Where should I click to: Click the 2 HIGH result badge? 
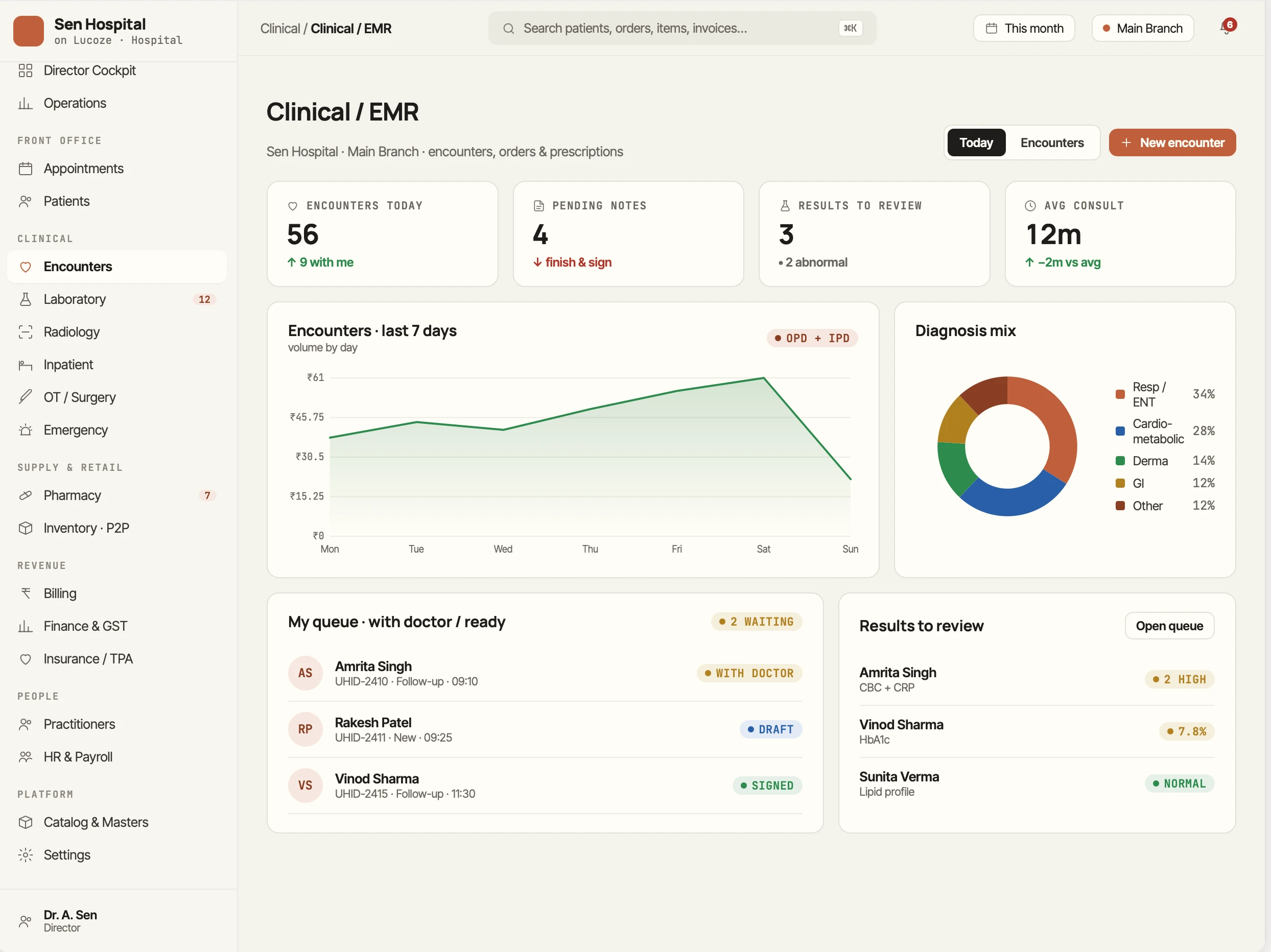(x=1180, y=680)
